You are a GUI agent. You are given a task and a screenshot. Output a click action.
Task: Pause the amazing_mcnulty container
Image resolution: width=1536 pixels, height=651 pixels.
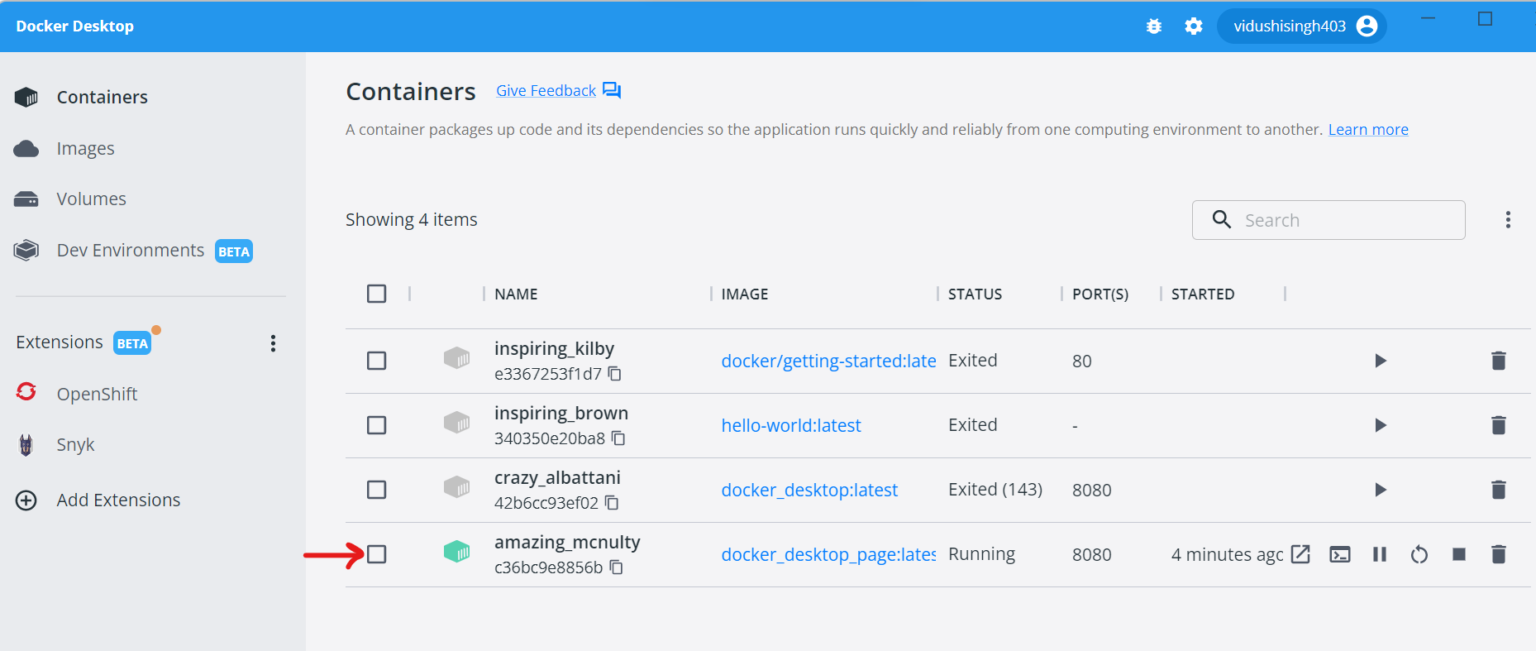[1379, 553]
